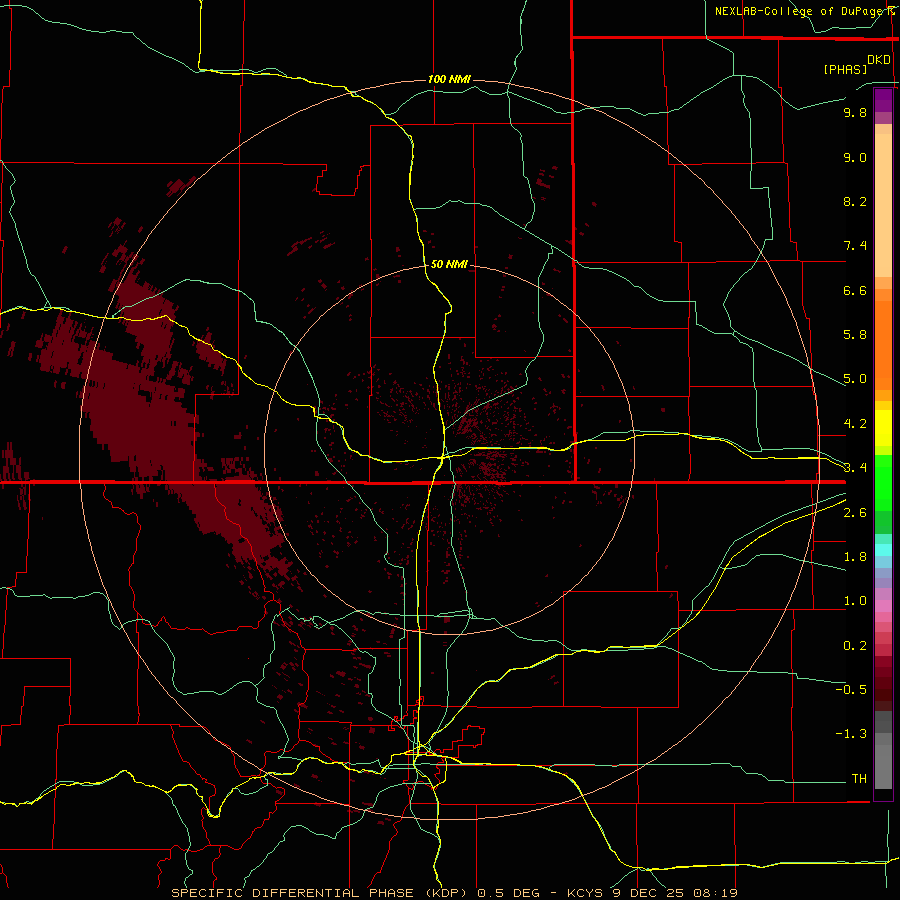Click the 5.0 legend value
The height and width of the screenshot is (900, 900).
[855, 379]
